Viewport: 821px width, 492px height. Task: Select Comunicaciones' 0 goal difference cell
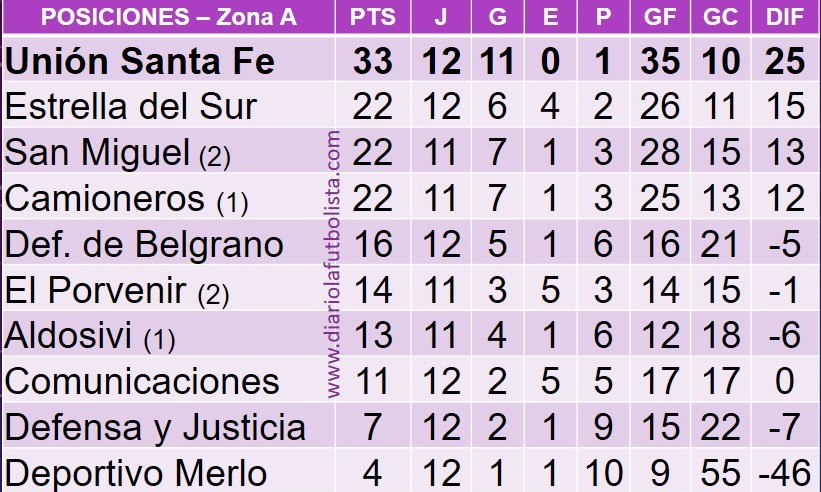pos(785,381)
